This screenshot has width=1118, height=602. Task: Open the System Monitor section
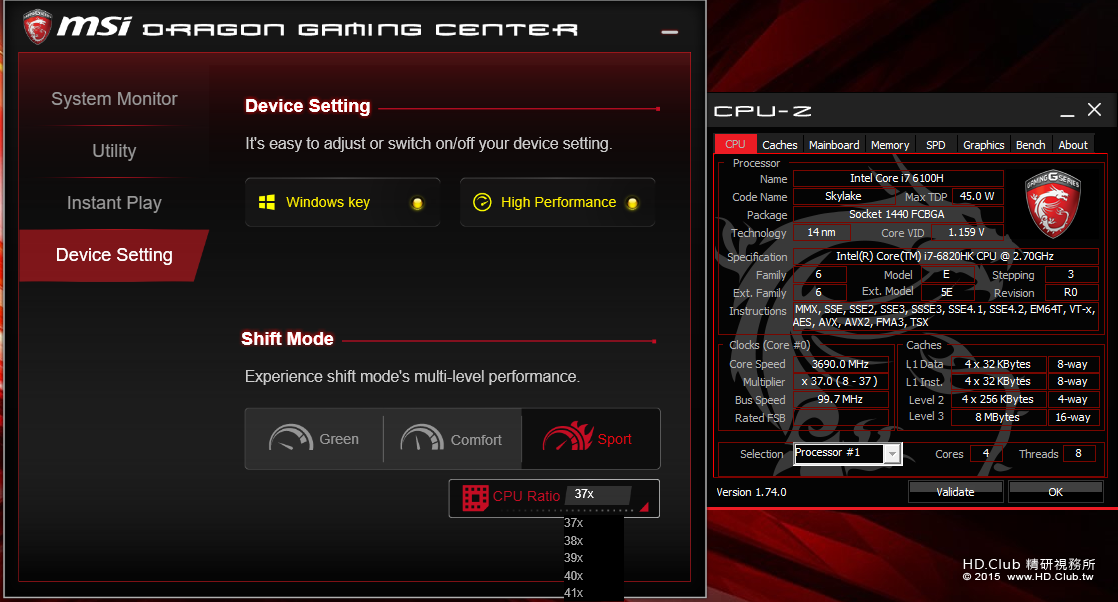114,99
